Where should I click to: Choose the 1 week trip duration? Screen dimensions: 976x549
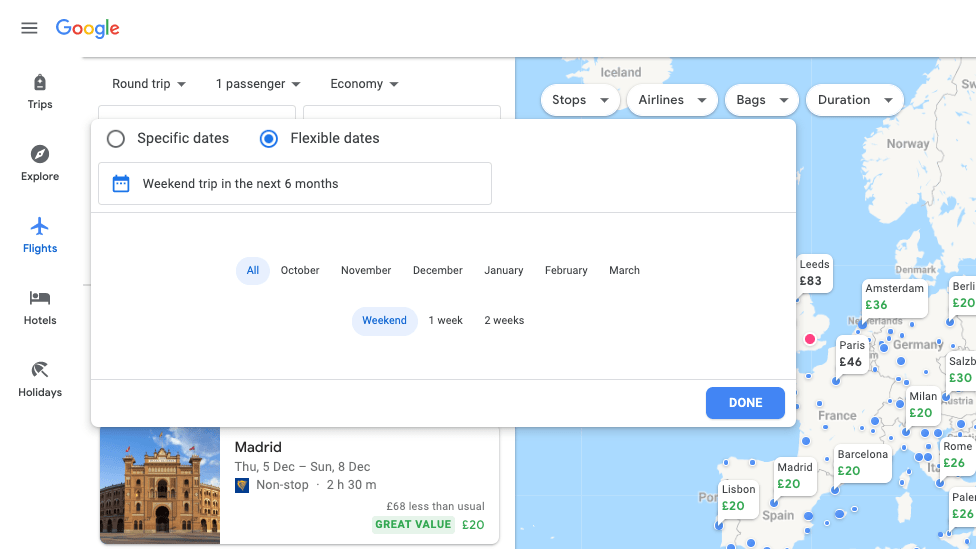pyautogui.click(x=445, y=321)
